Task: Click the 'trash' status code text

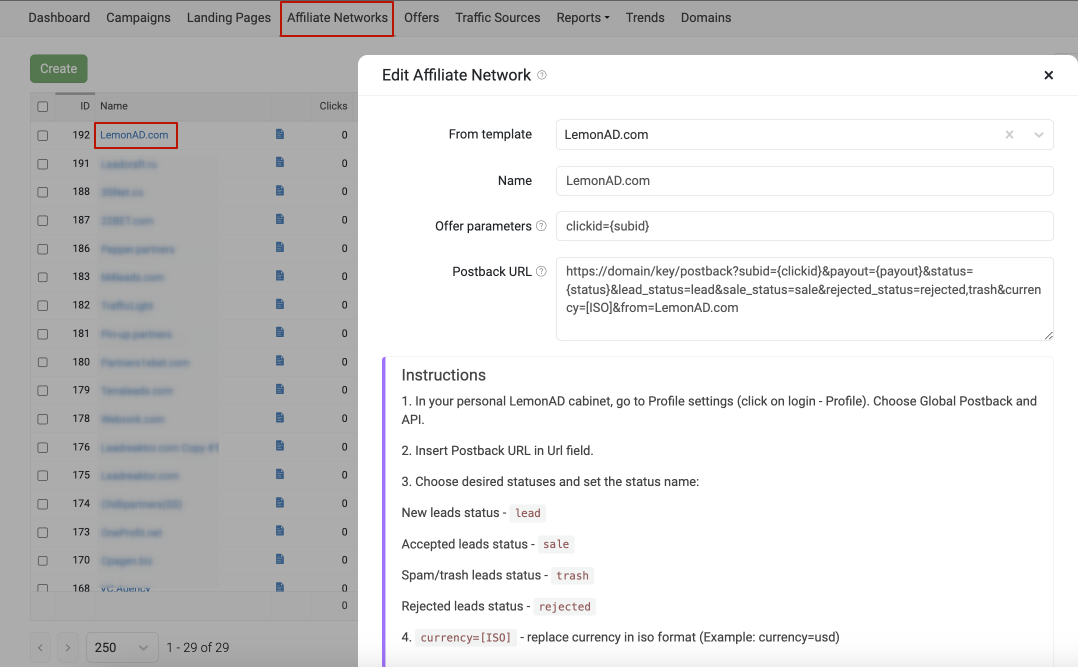Action: coord(573,576)
